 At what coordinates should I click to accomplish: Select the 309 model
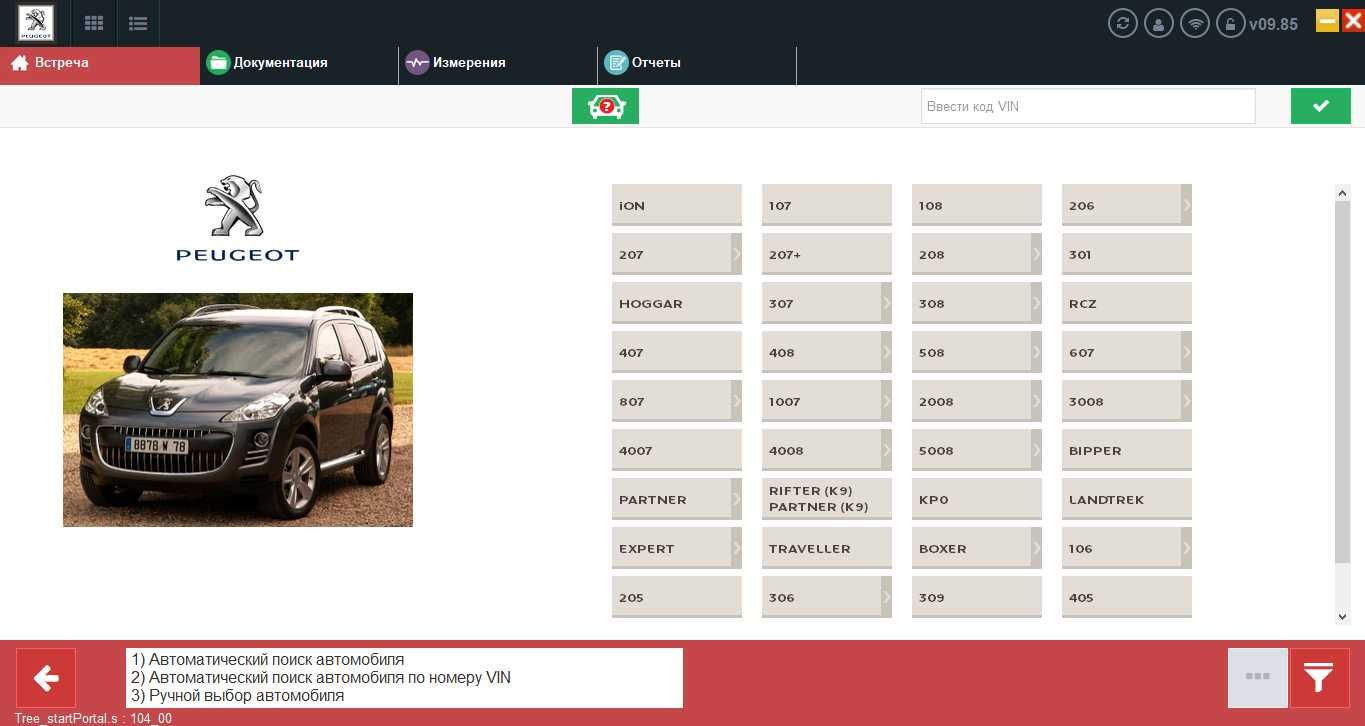coord(977,597)
